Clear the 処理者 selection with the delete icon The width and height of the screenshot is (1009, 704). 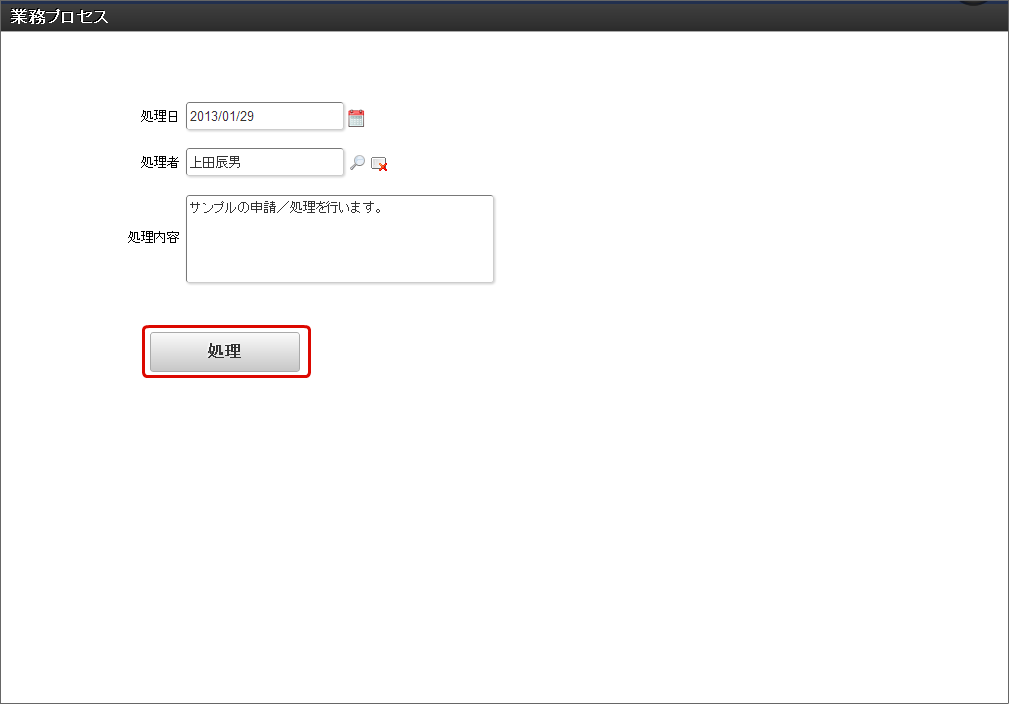click(x=379, y=164)
